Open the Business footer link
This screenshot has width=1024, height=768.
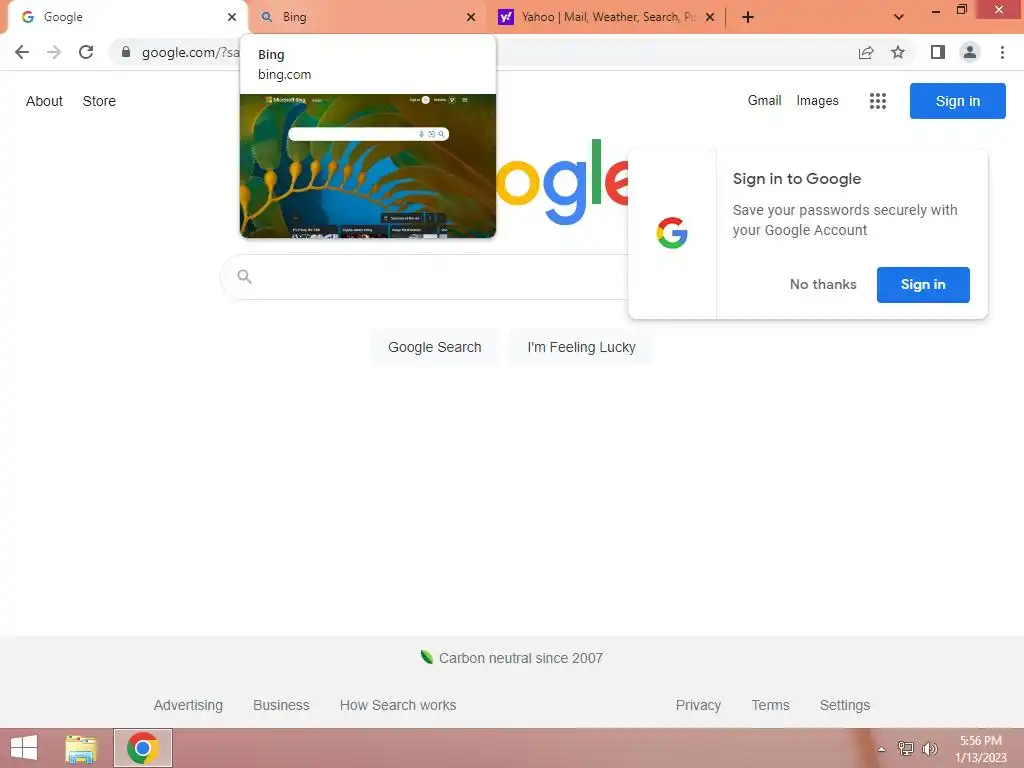coord(281,705)
